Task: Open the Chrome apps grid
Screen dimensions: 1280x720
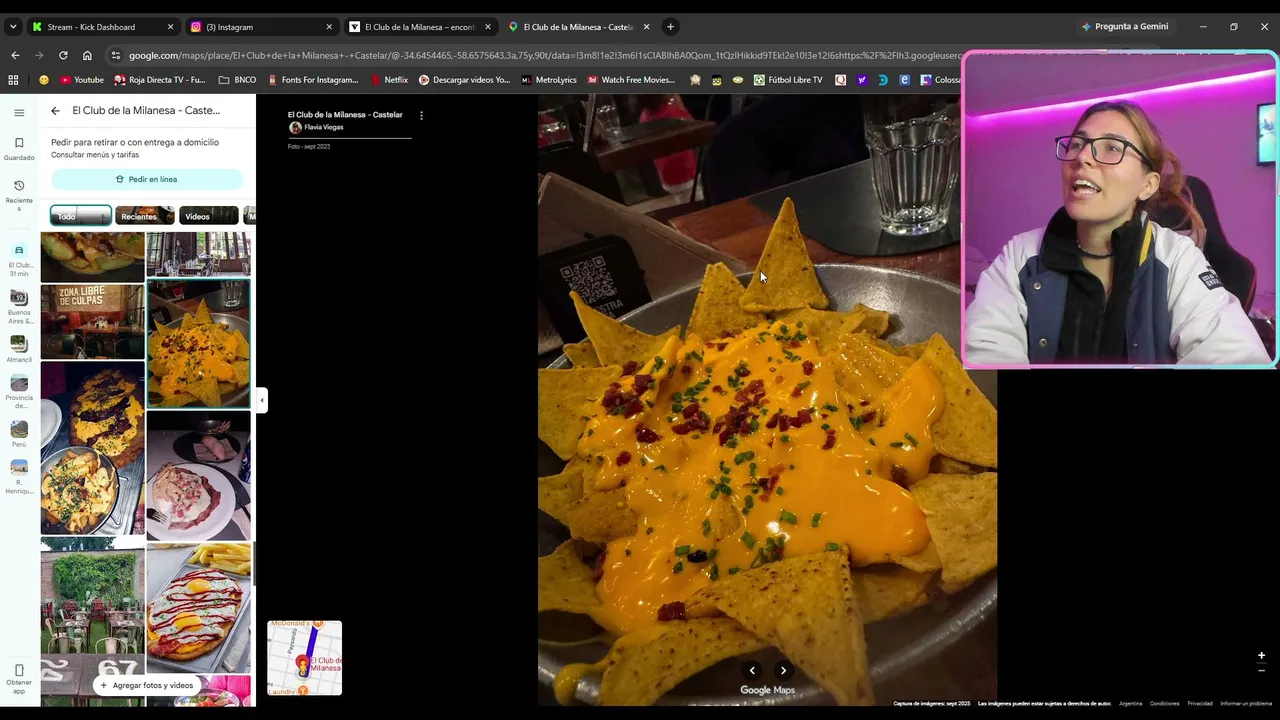Action: tap(13, 80)
